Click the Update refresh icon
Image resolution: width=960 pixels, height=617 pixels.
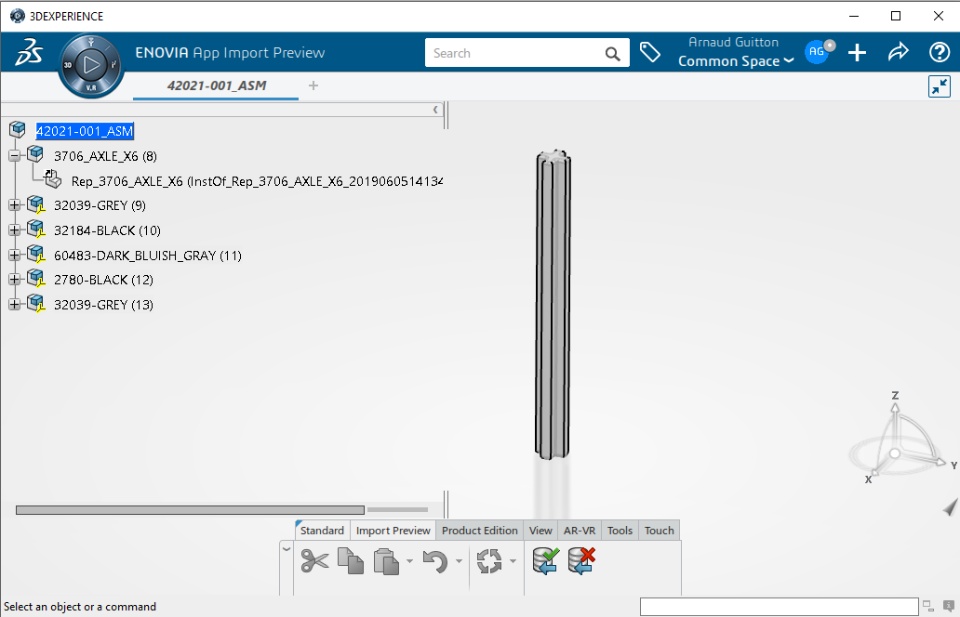[489, 561]
